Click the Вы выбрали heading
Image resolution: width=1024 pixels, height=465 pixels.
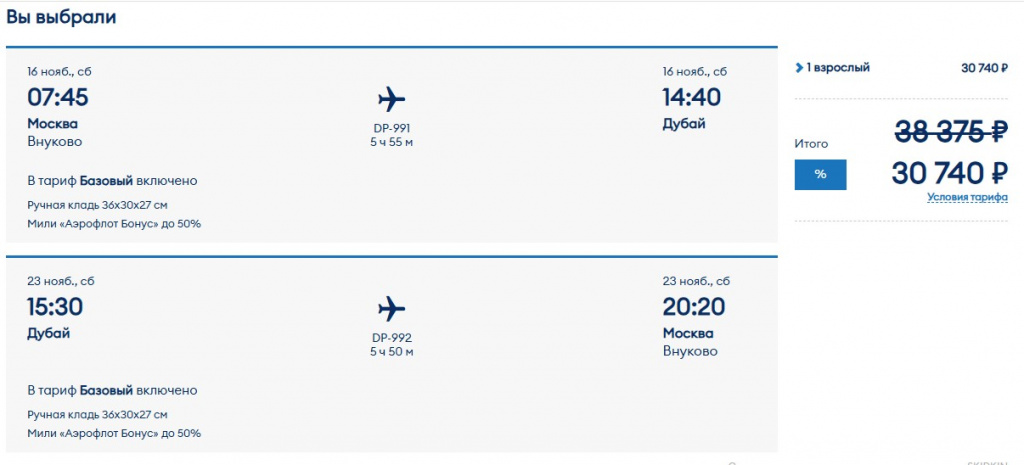click(x=62, y=17)
